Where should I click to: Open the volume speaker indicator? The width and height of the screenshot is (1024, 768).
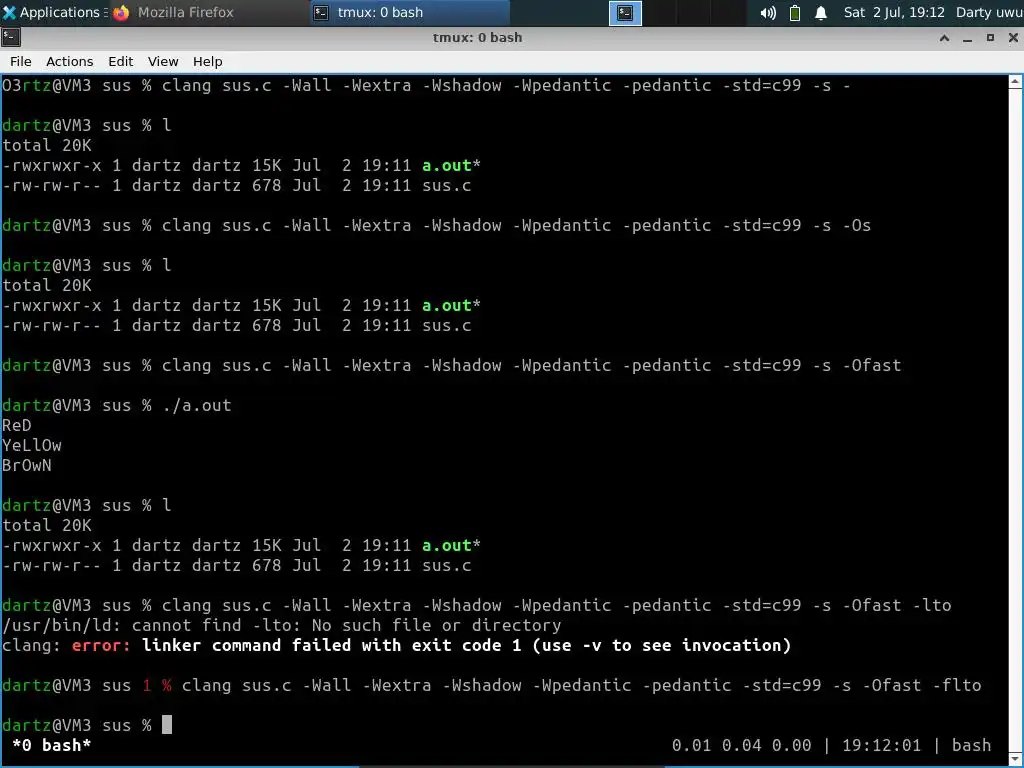tap(768, 12)
